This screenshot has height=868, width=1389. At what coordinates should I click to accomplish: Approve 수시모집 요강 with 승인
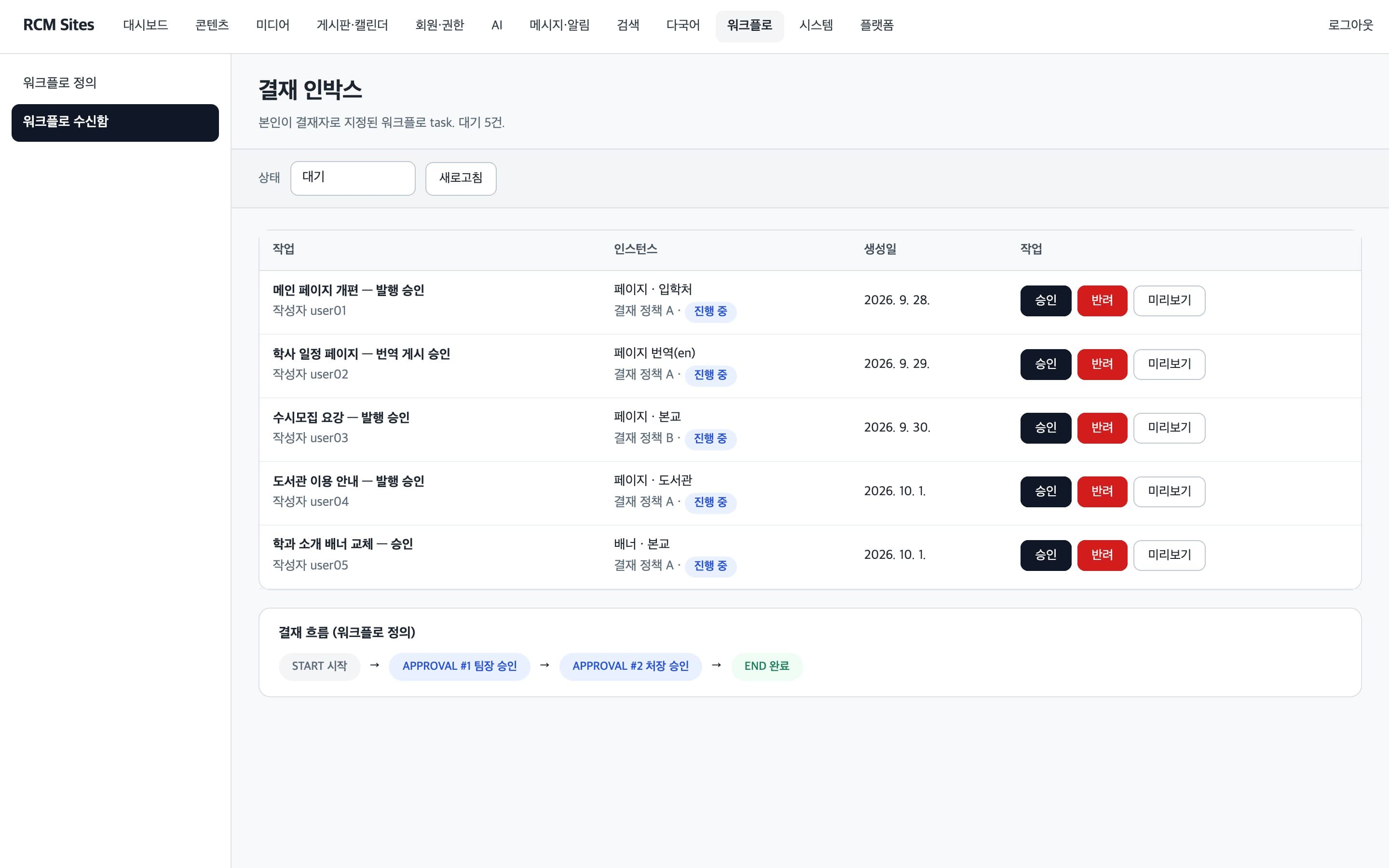(1045, 428)
